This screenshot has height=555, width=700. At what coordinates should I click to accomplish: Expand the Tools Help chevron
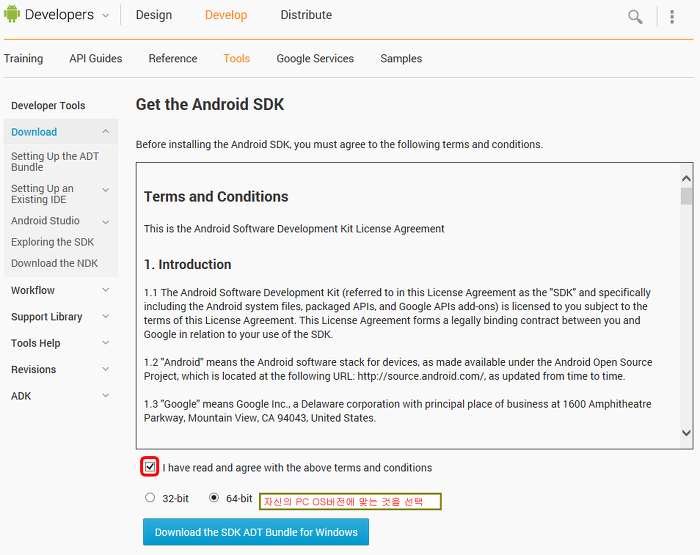(106, 342)
